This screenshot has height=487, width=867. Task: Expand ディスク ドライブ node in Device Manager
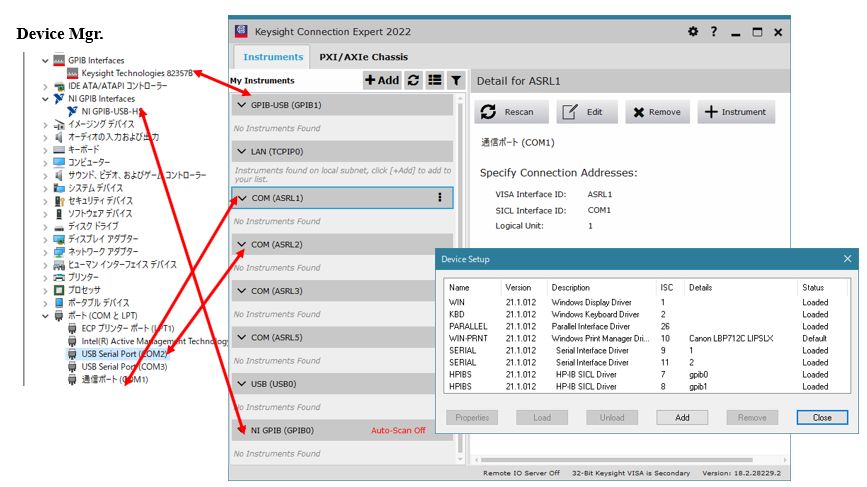click(x=45, y=226)
